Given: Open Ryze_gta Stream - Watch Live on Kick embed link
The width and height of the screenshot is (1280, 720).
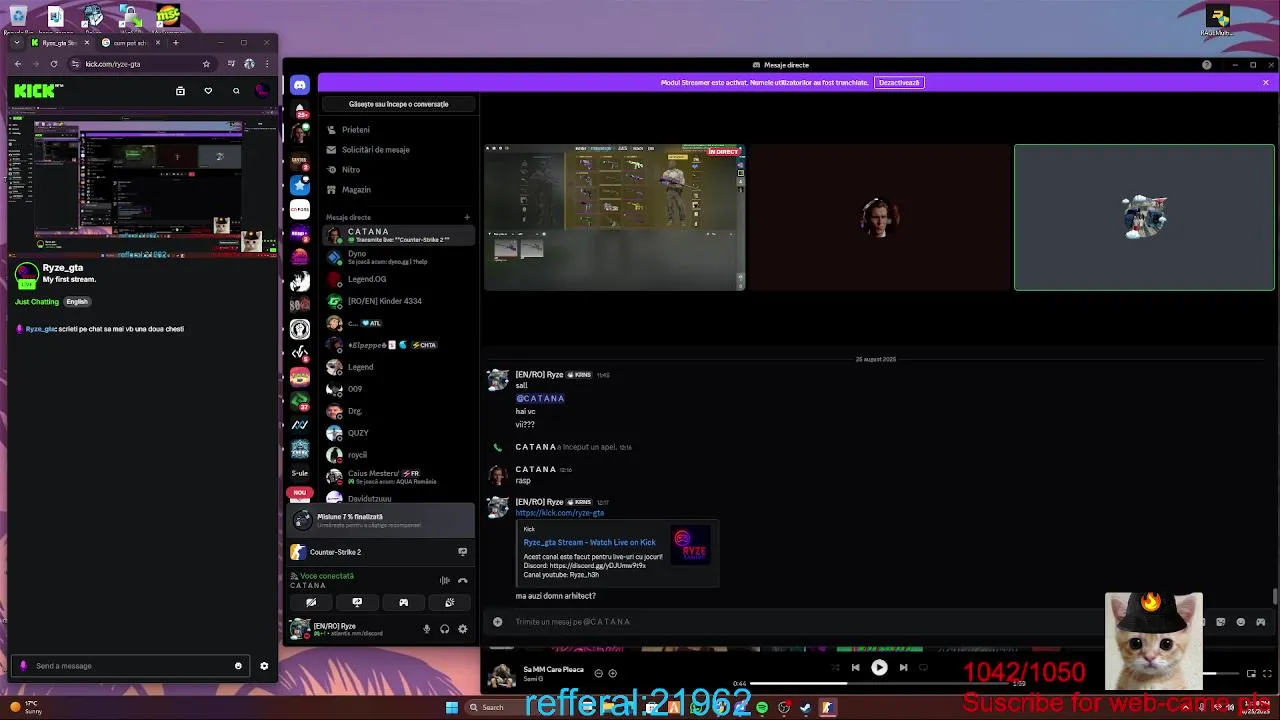Looking at the screenshot, I should pyautogui.click(x=589, y=542).
